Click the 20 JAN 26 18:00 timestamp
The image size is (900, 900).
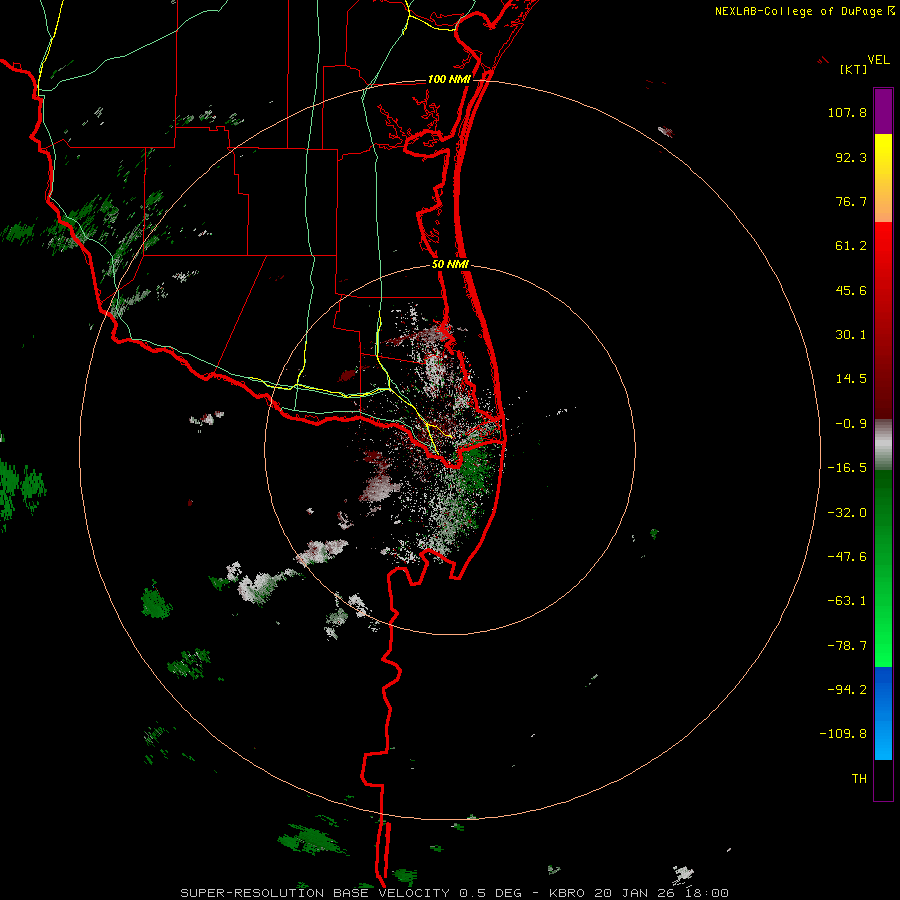[661, 893]
